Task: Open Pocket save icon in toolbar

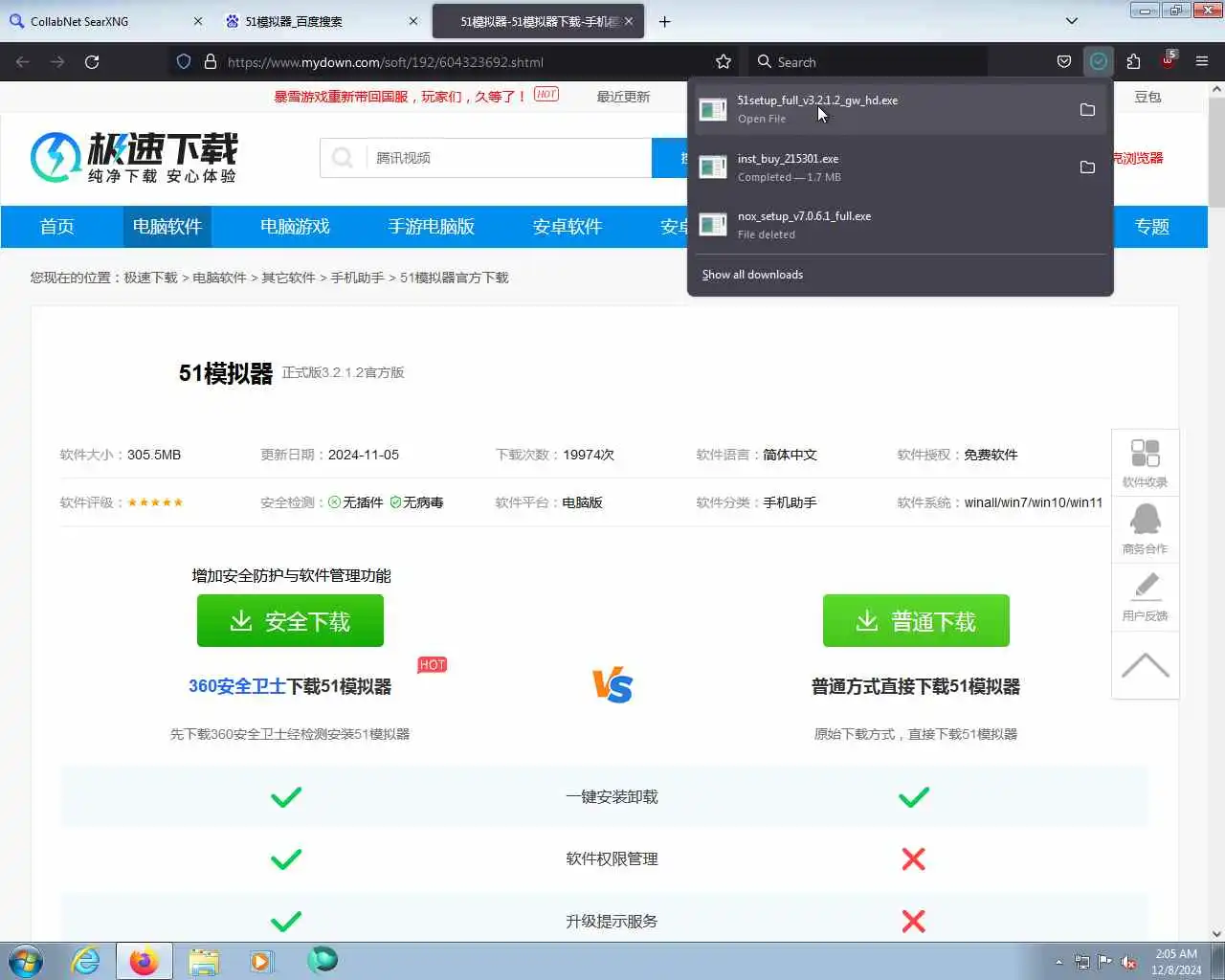Action: [1063, 61]
